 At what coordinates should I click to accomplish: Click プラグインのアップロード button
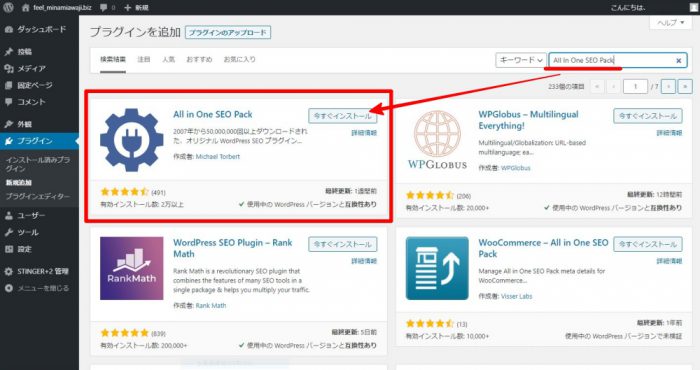[228, 33]
